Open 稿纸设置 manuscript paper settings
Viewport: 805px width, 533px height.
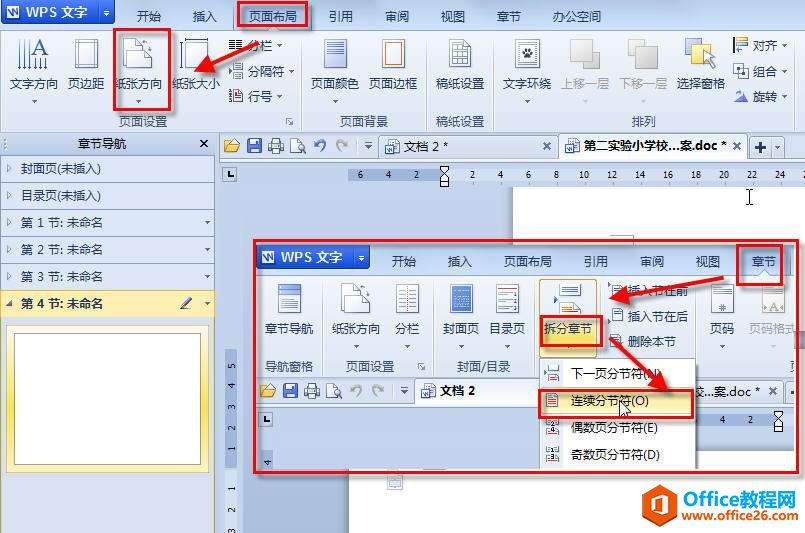[x=460, y=65]
